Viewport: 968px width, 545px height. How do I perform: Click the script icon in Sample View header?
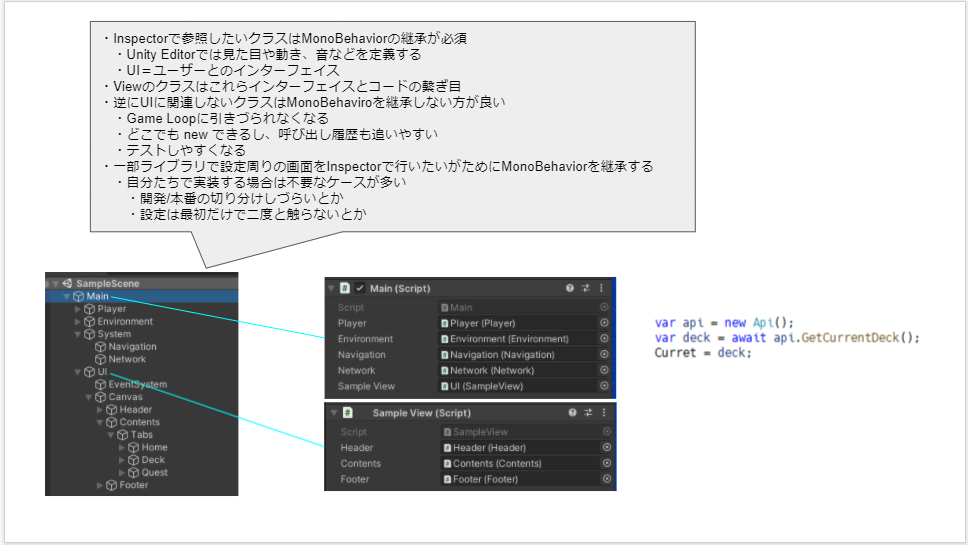point(348,412)
